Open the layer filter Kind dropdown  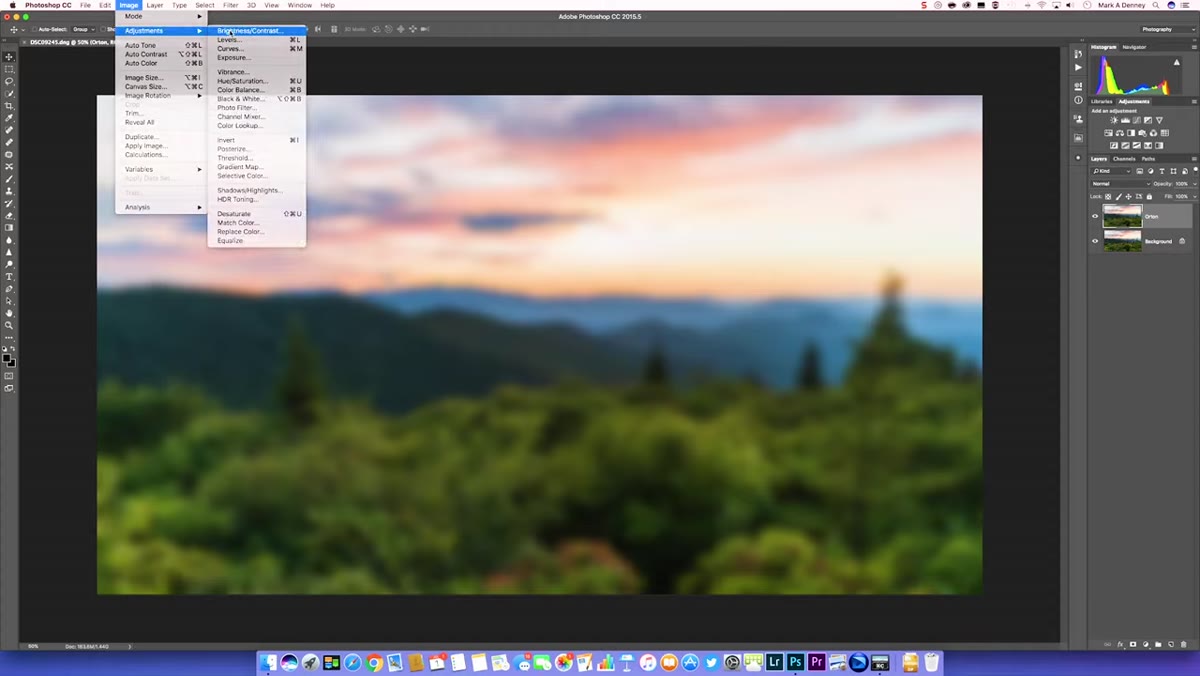tap(1111, 171)
